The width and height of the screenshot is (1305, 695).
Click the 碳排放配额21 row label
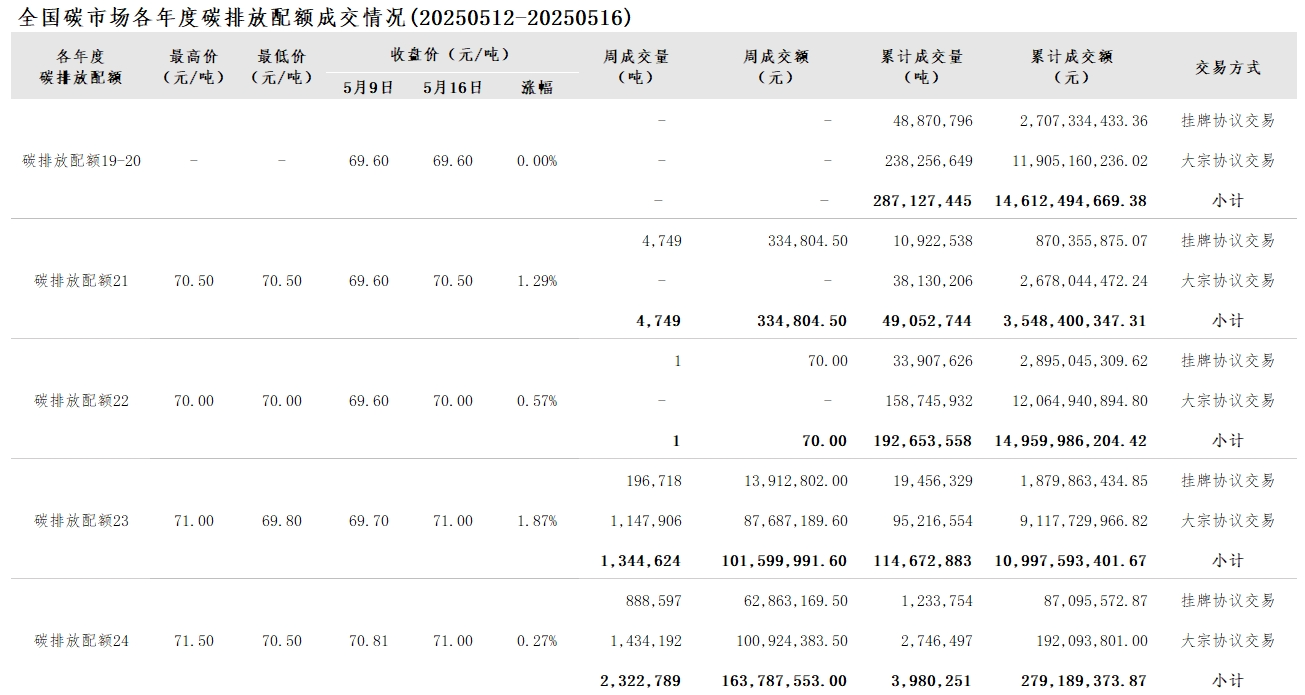point(82,281)
